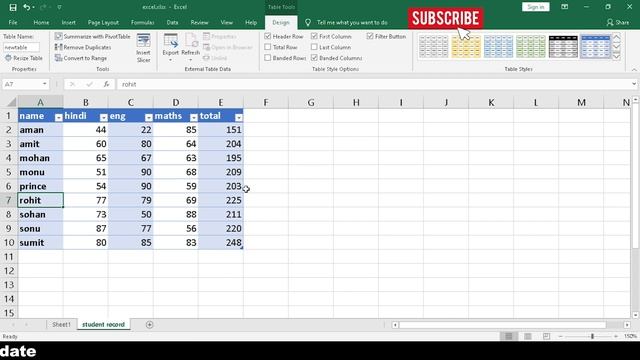The height and width of the screenshot is (360, 640).
Task: Click the Refresh table data icon
Action: pyautogui.click(x=191, y=41)
